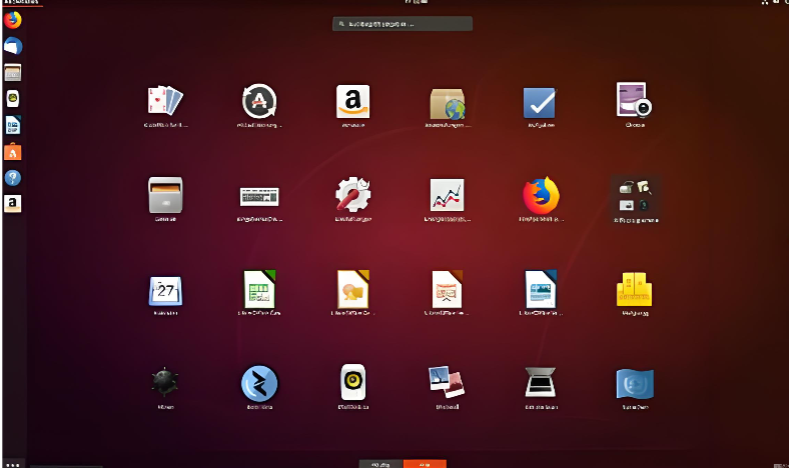789x468 pixels.
Task: Open Ubuntu Software from the dock
Action: tap(13, 151)
